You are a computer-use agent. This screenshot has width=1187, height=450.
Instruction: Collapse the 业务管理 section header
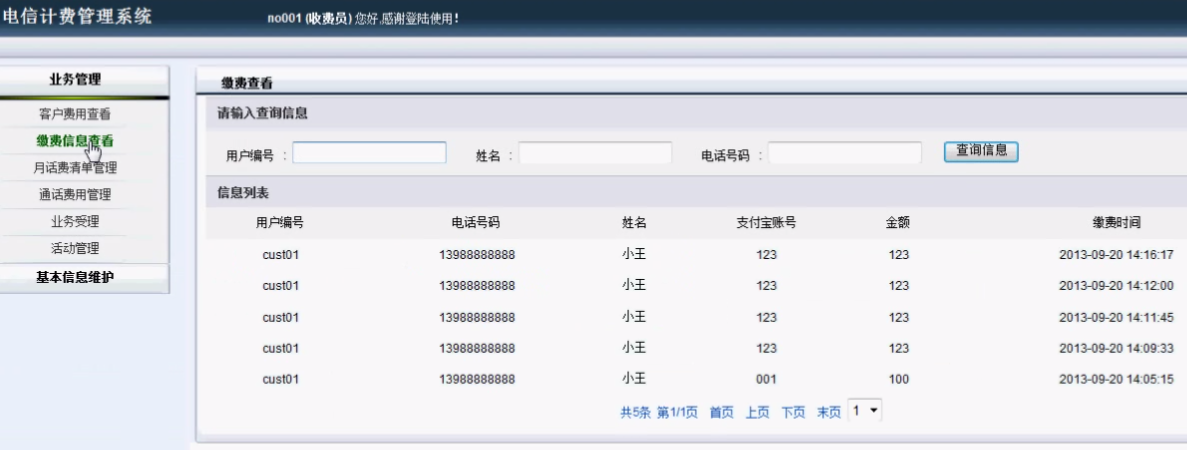click(84, 80)
